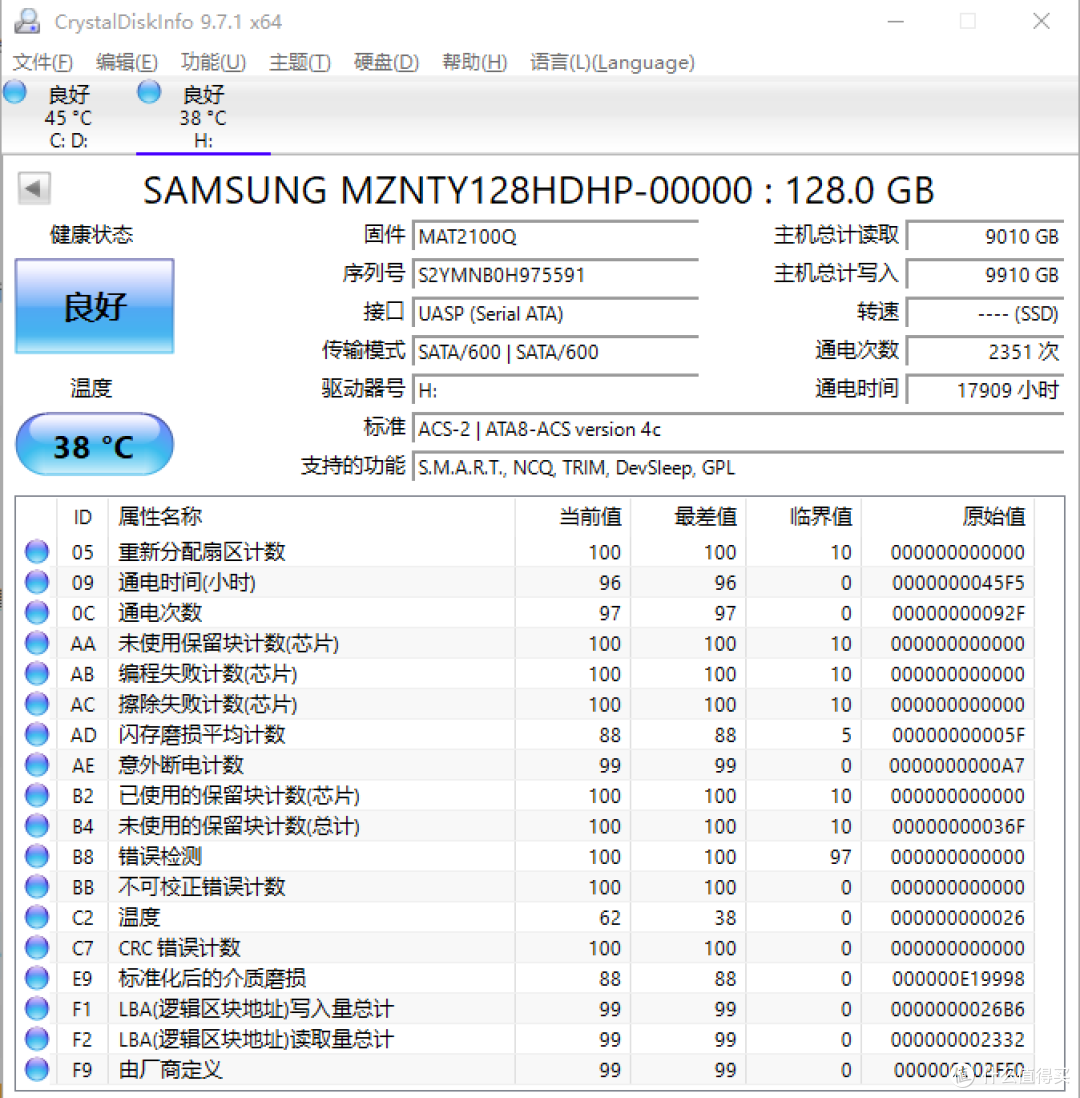Click raw value 0000000045F5
Viewport: 1080px width, 1098px height.
coord(958,583)
